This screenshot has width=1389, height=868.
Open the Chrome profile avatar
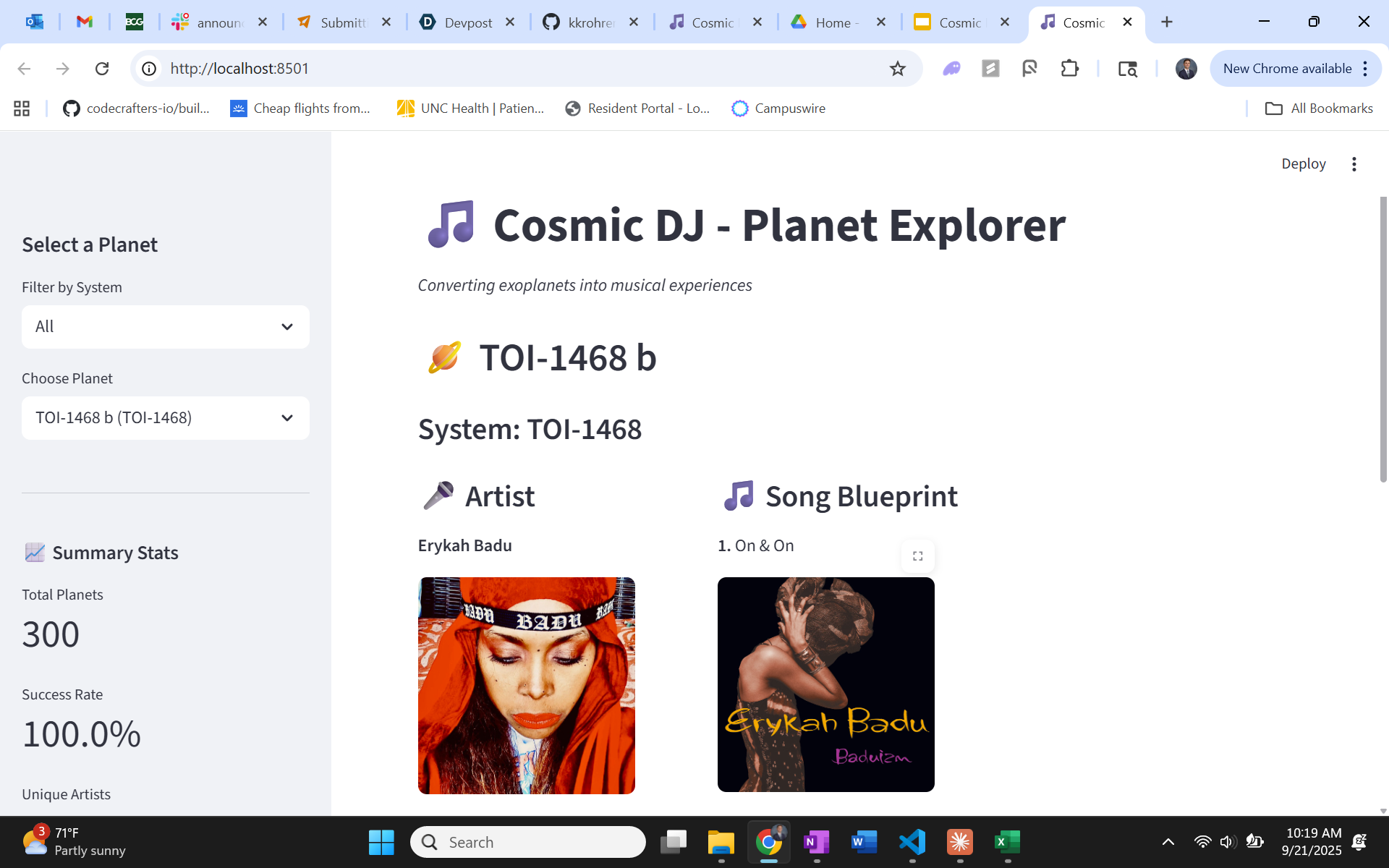pyautogui.click(x=1186, y=69)
